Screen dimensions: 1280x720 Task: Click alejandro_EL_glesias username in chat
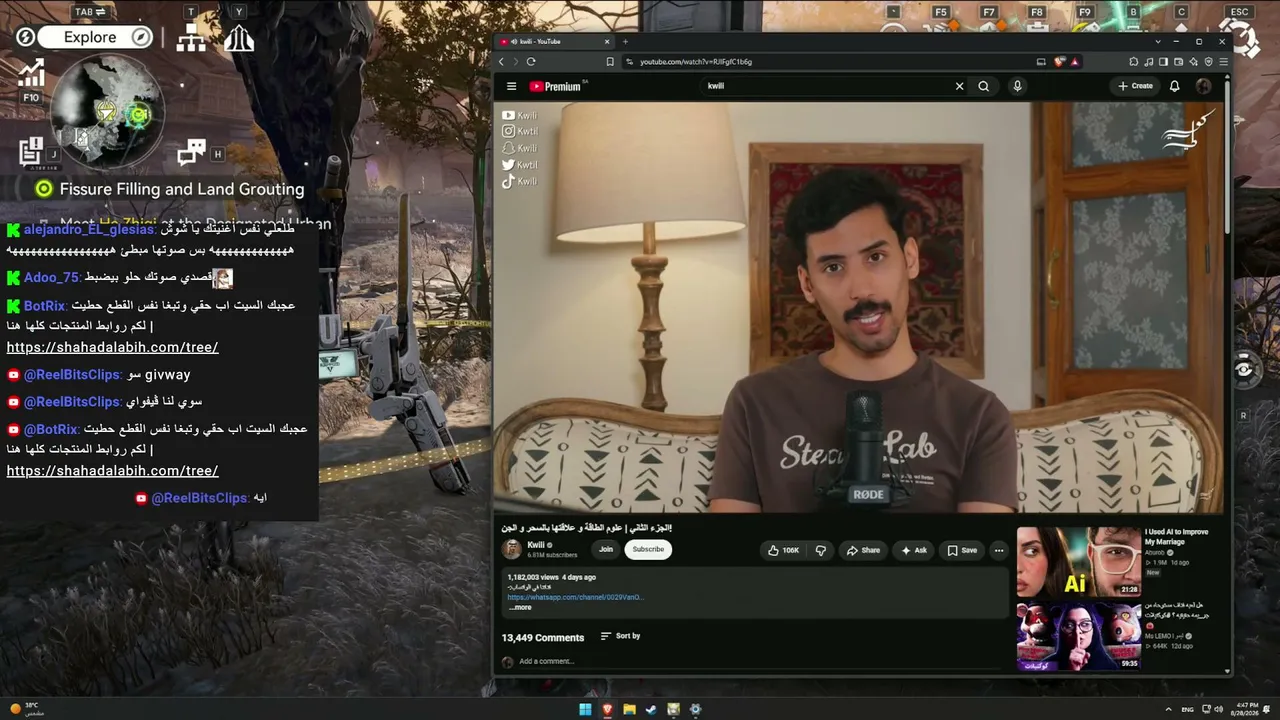pyautogui.click(x=89, y=229)
